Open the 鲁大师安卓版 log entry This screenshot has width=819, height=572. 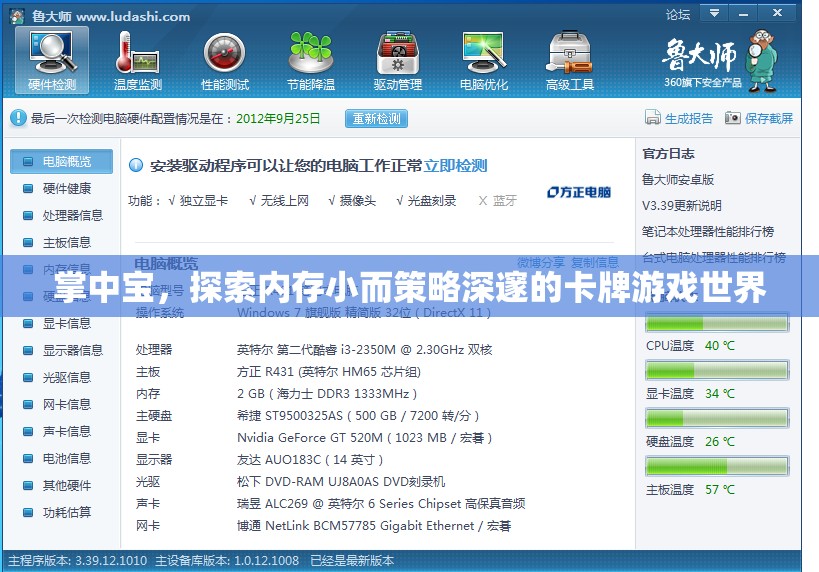(x=677, y=180)
